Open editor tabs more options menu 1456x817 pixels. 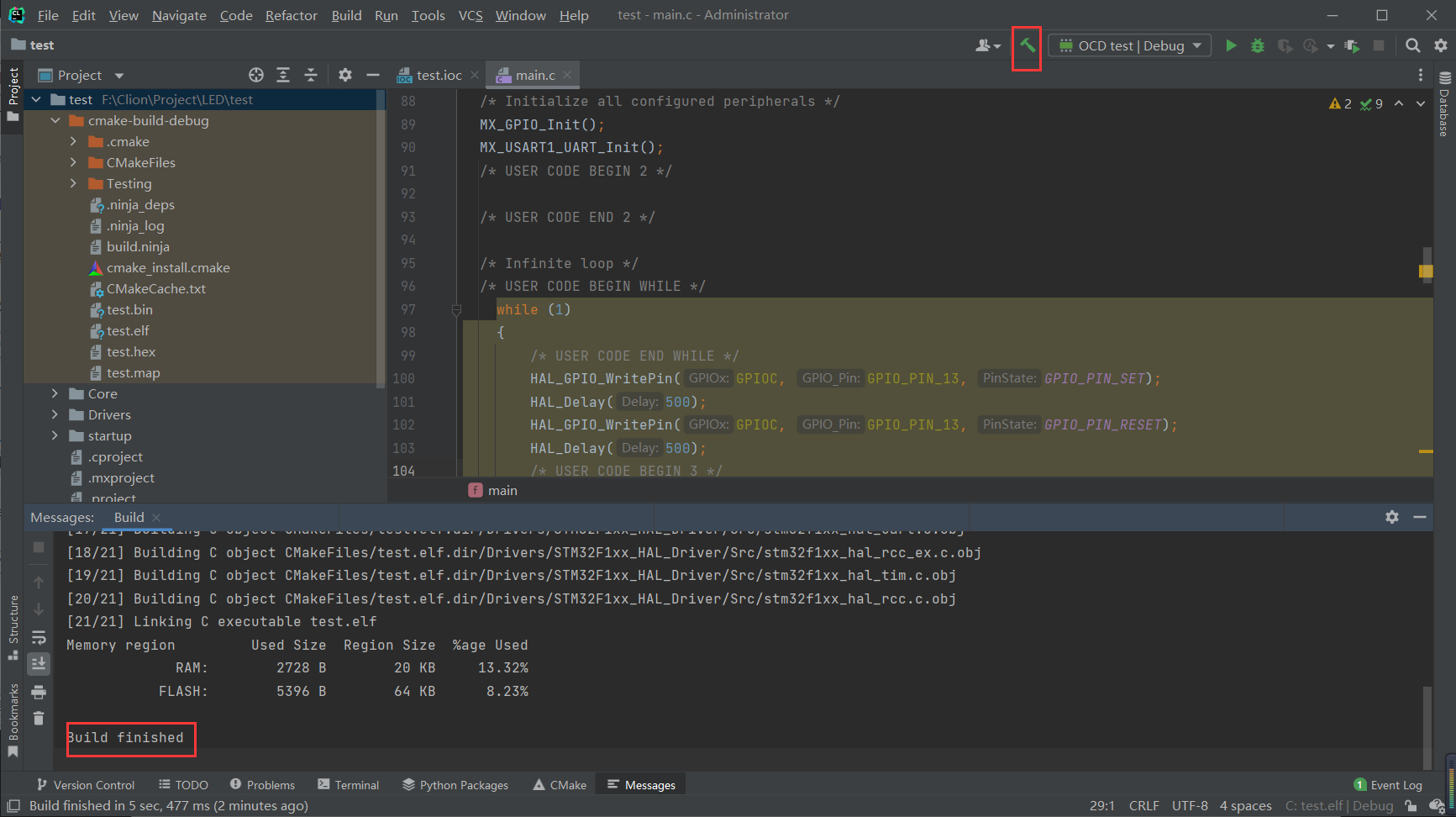pyautogui.click(x=1421, y=75)
